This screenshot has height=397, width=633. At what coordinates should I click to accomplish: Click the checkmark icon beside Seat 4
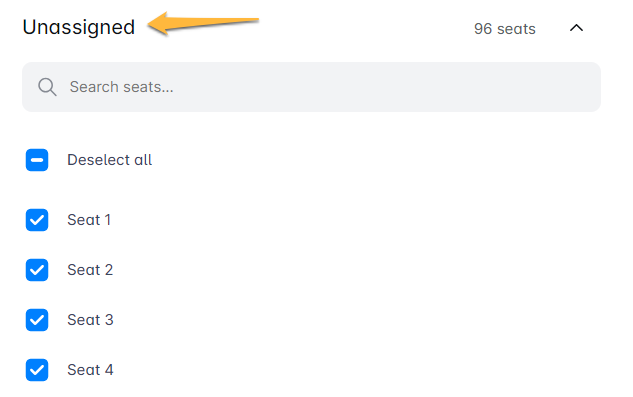[37, 370]
